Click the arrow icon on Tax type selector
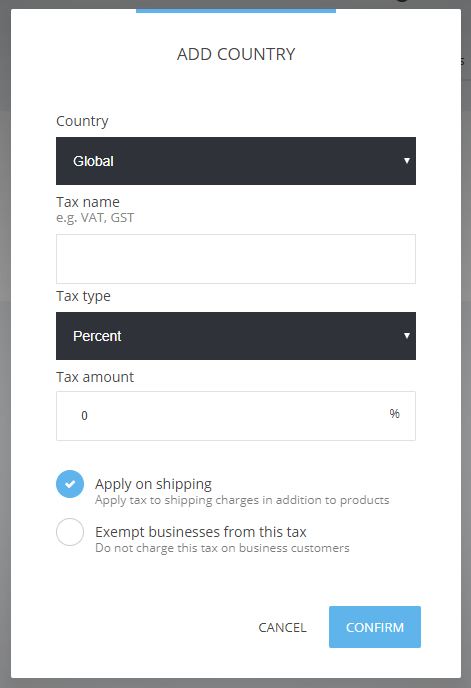Screen dimensions: 471x688 pyautogui.click(x=407, y=336)
